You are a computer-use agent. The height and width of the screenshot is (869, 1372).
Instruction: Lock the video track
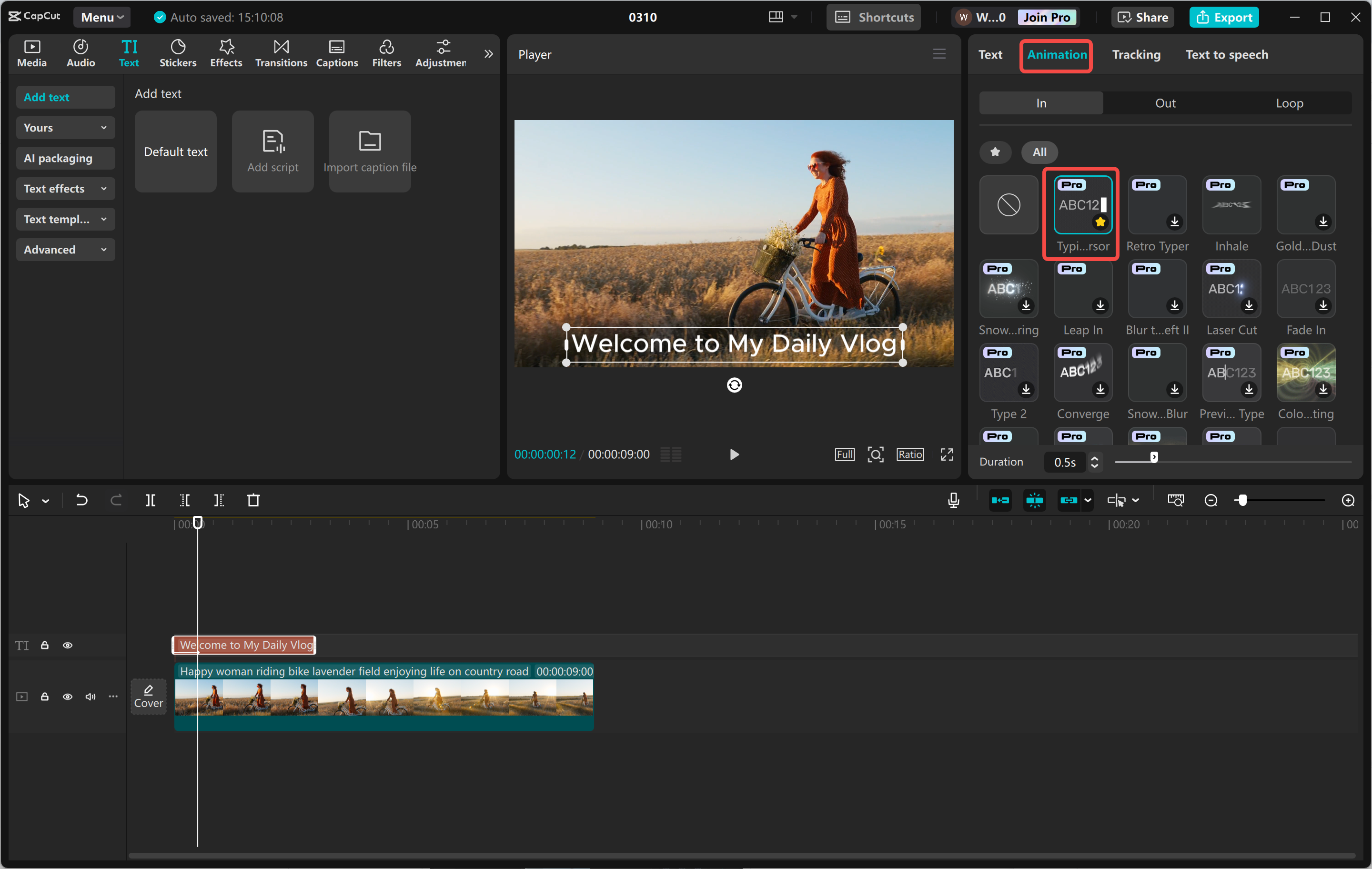45,697
